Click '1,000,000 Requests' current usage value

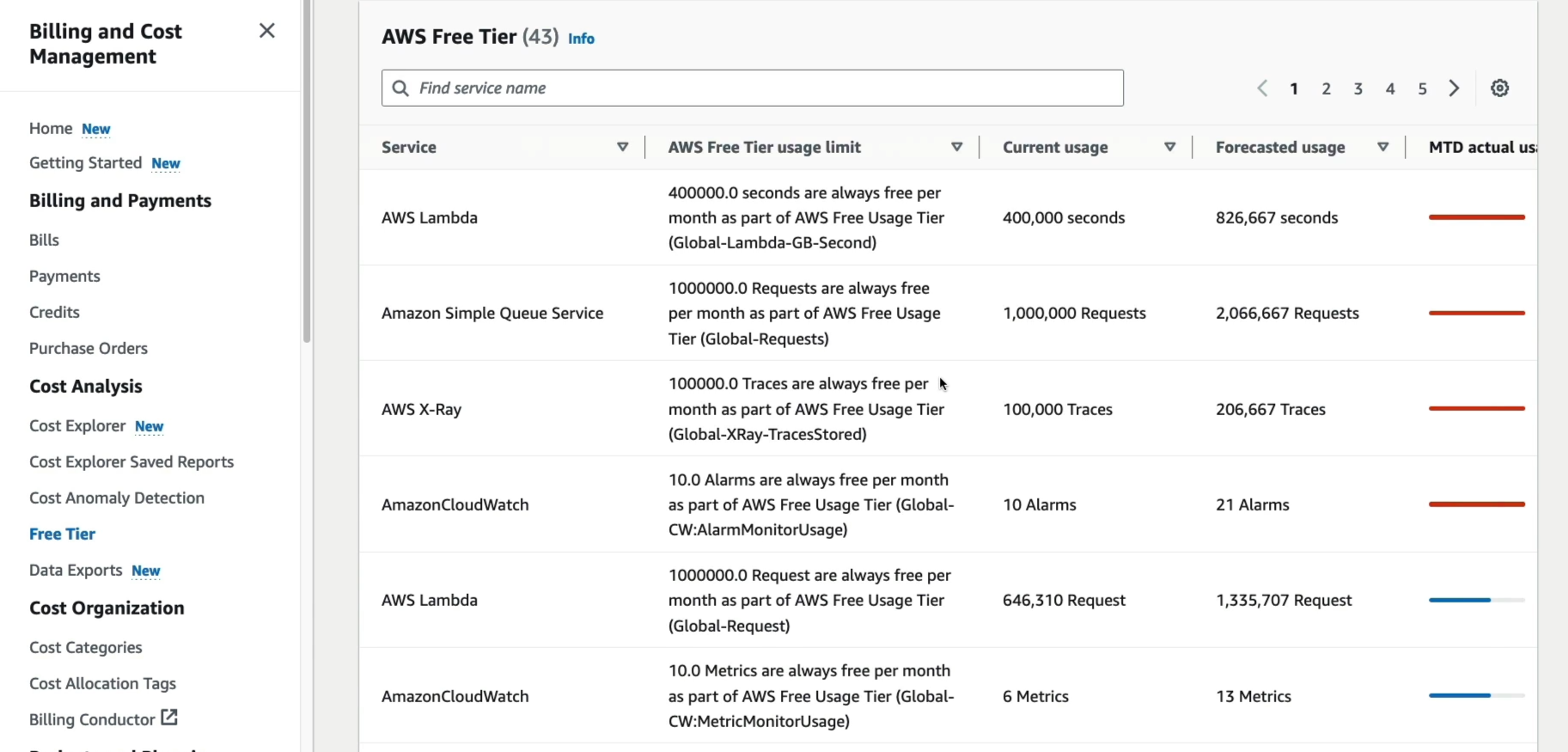1074,313
